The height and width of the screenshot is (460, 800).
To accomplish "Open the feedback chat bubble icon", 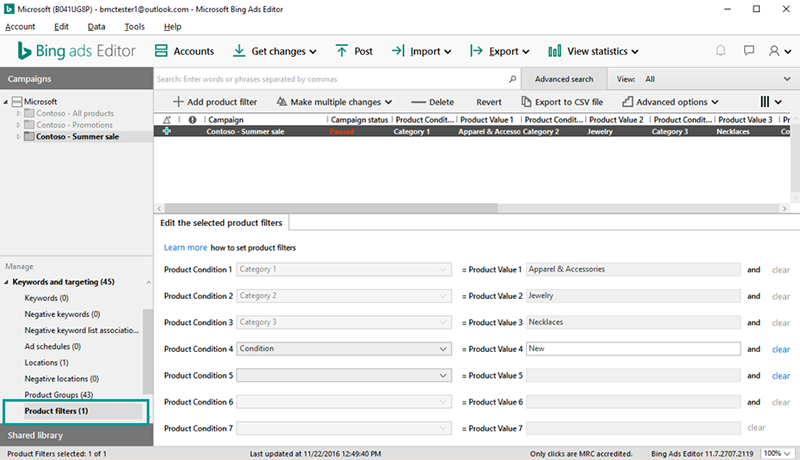I will pos(748,50).
